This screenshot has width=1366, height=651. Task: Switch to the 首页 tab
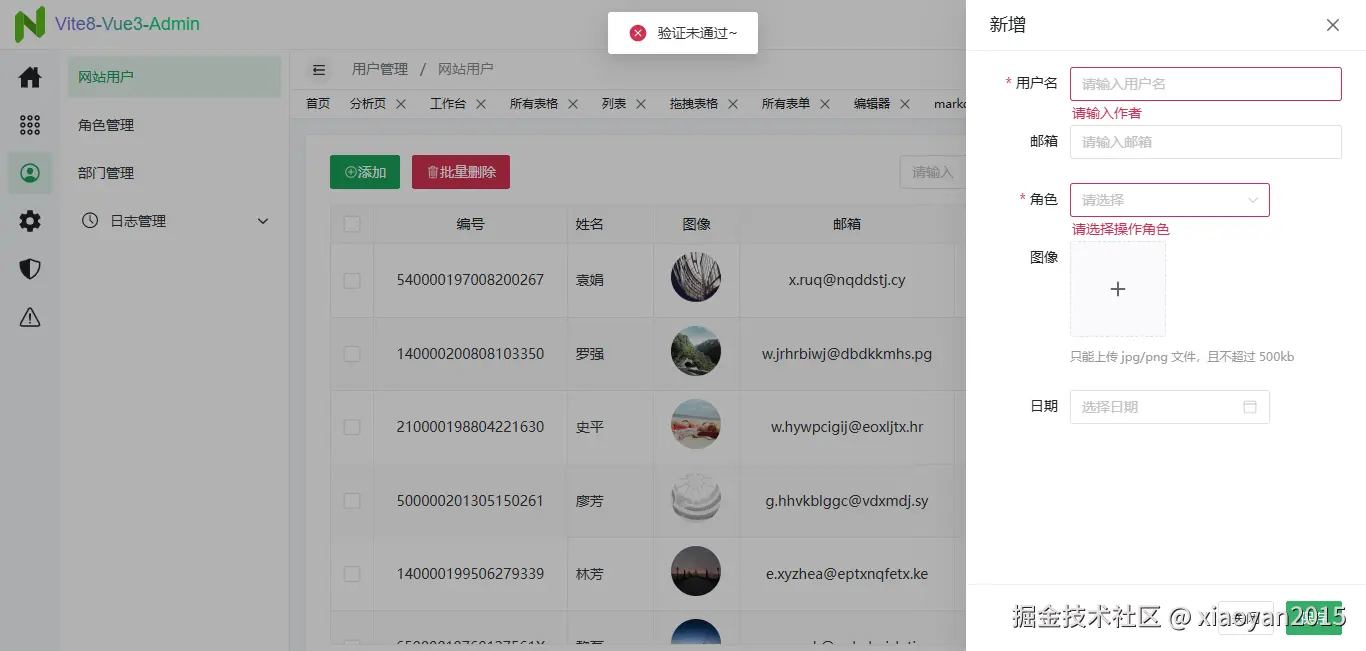[318, 104]
